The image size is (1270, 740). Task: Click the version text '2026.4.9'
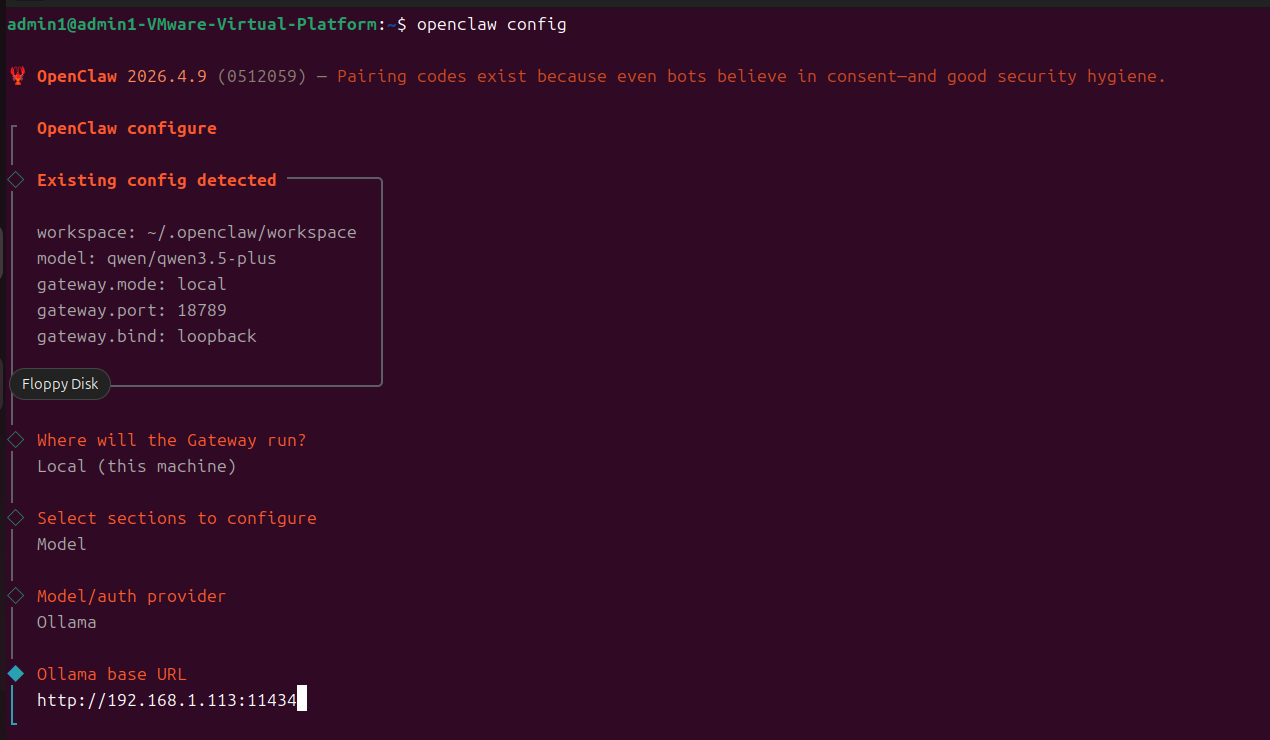[x=167, y=76]
